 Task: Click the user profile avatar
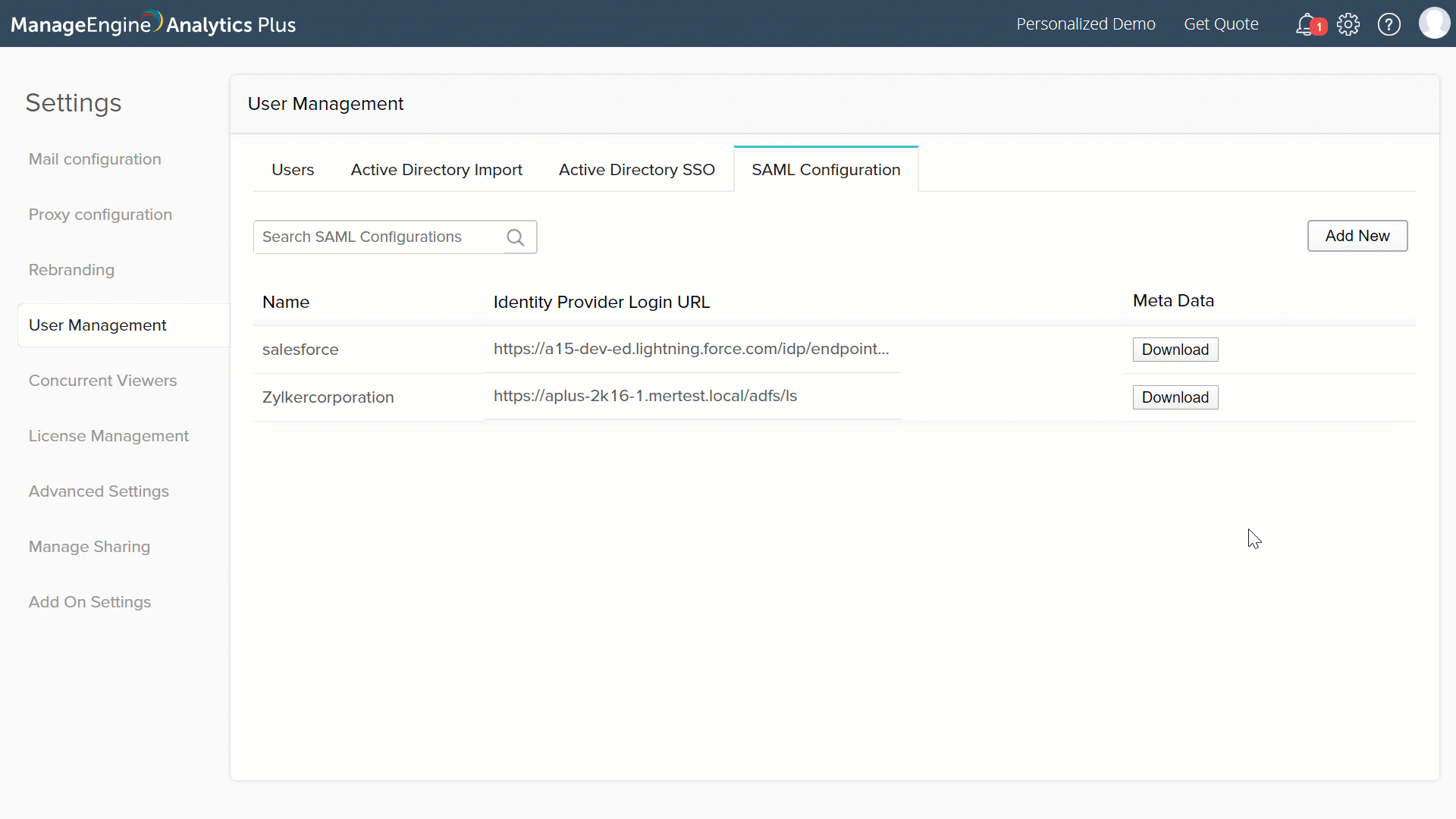click(x=1434, y=24)
